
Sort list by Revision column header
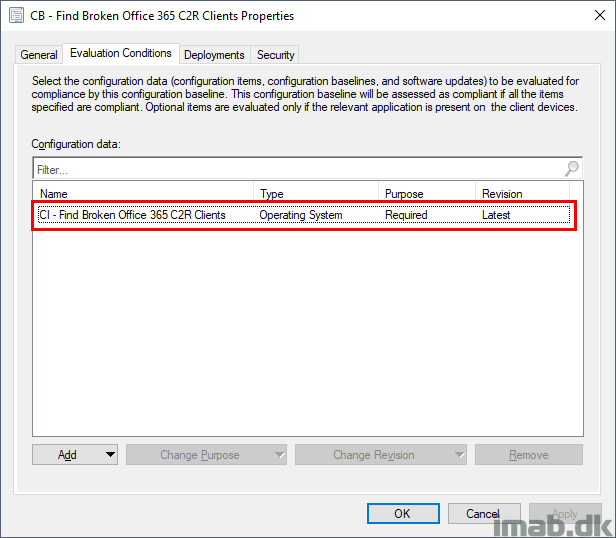click(x=522, y=194)
